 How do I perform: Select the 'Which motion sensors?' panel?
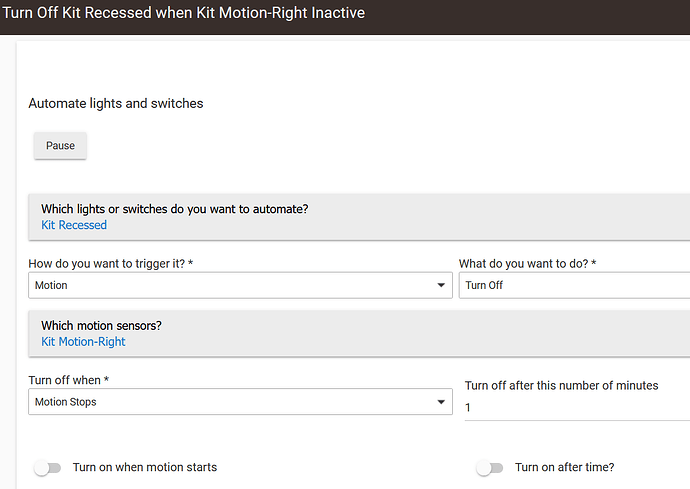tap(359, 334)
